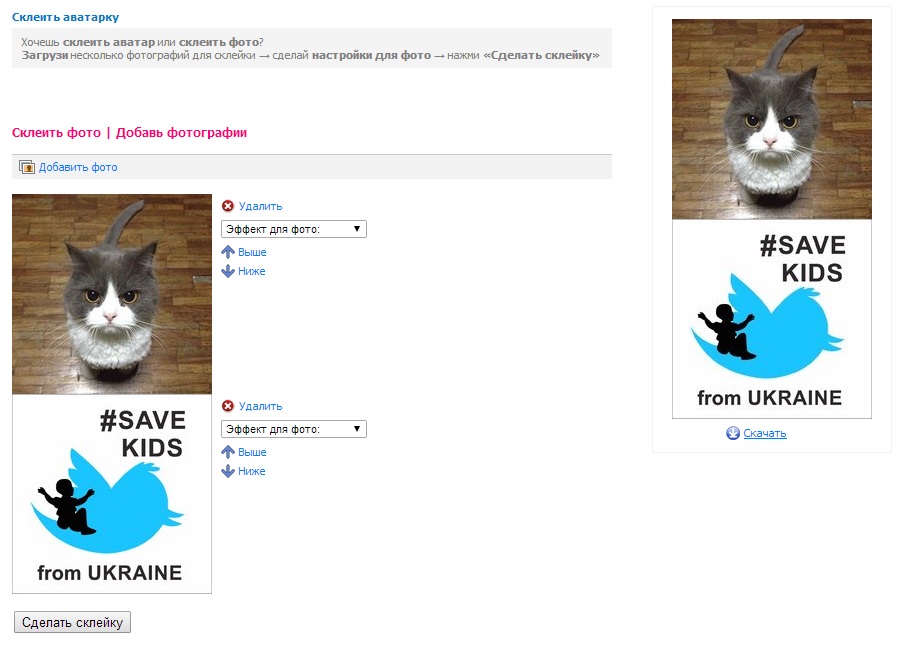The width and height of the screenshot is (903, 652).
Task: Click Выше link beside the Save Kids image
Action: click(252, 452)
